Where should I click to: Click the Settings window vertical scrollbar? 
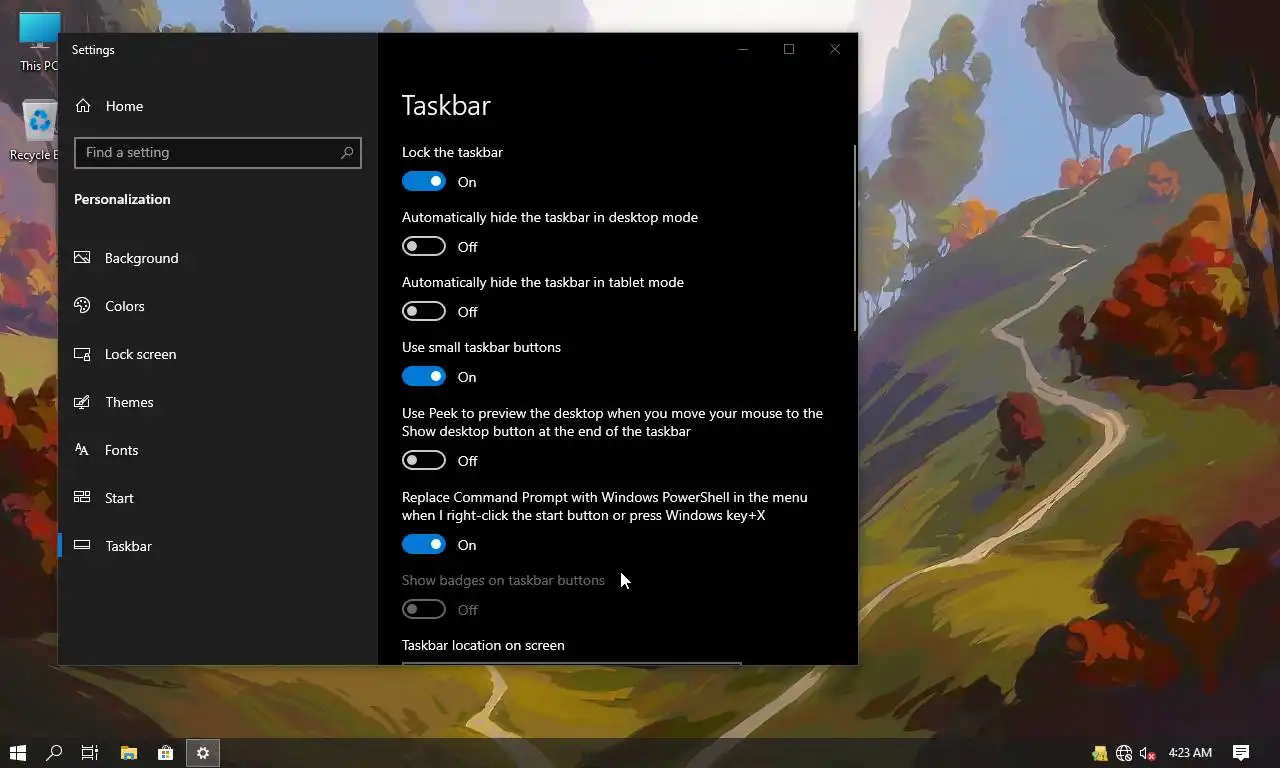pos(854,238)
